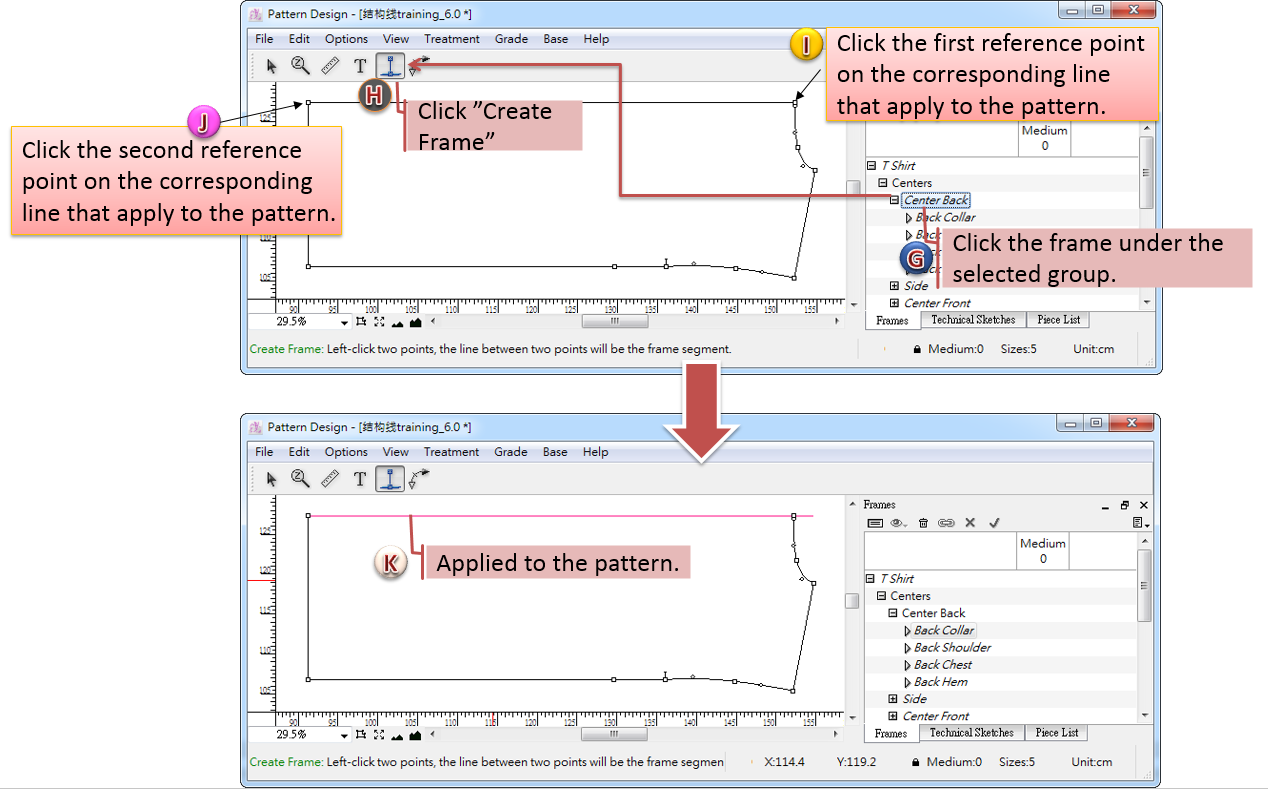
Task: Click the trash delete icon in Frames panel
Action: point(923,523)
